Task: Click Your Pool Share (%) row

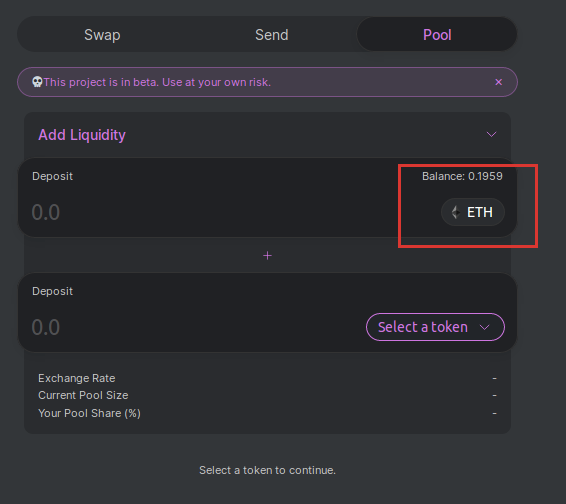Action: (x=267, y=413)
